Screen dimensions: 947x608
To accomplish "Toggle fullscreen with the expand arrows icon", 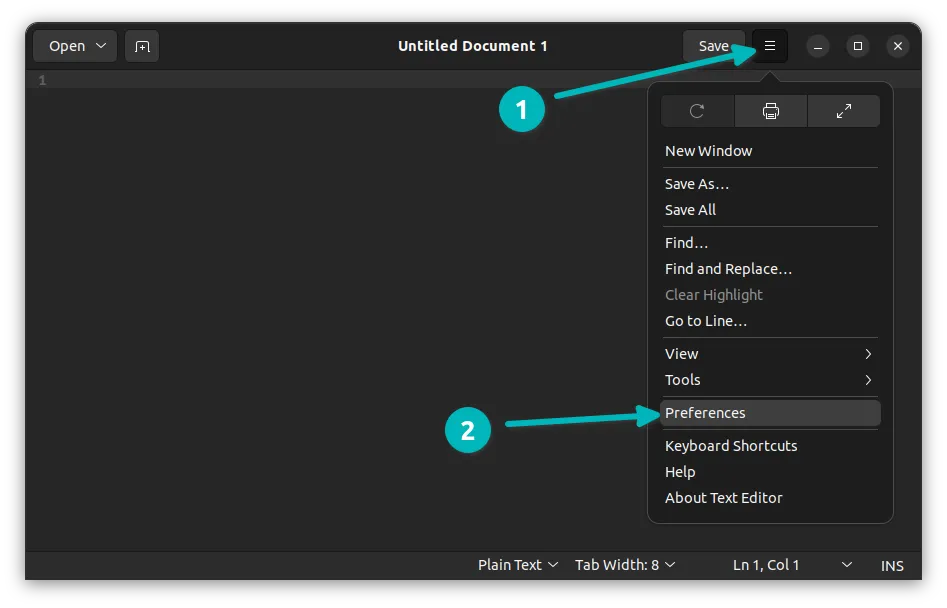I will 843,111.
